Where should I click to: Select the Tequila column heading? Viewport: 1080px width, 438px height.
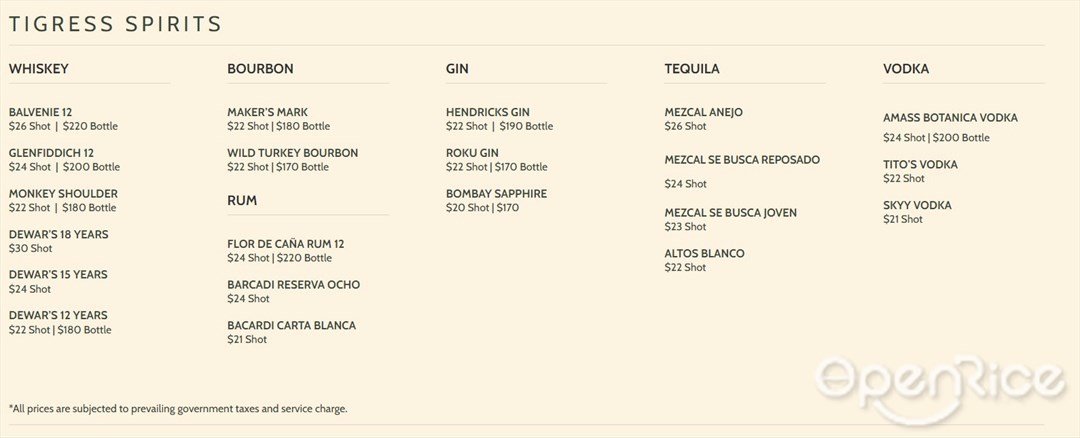[692, 69]
